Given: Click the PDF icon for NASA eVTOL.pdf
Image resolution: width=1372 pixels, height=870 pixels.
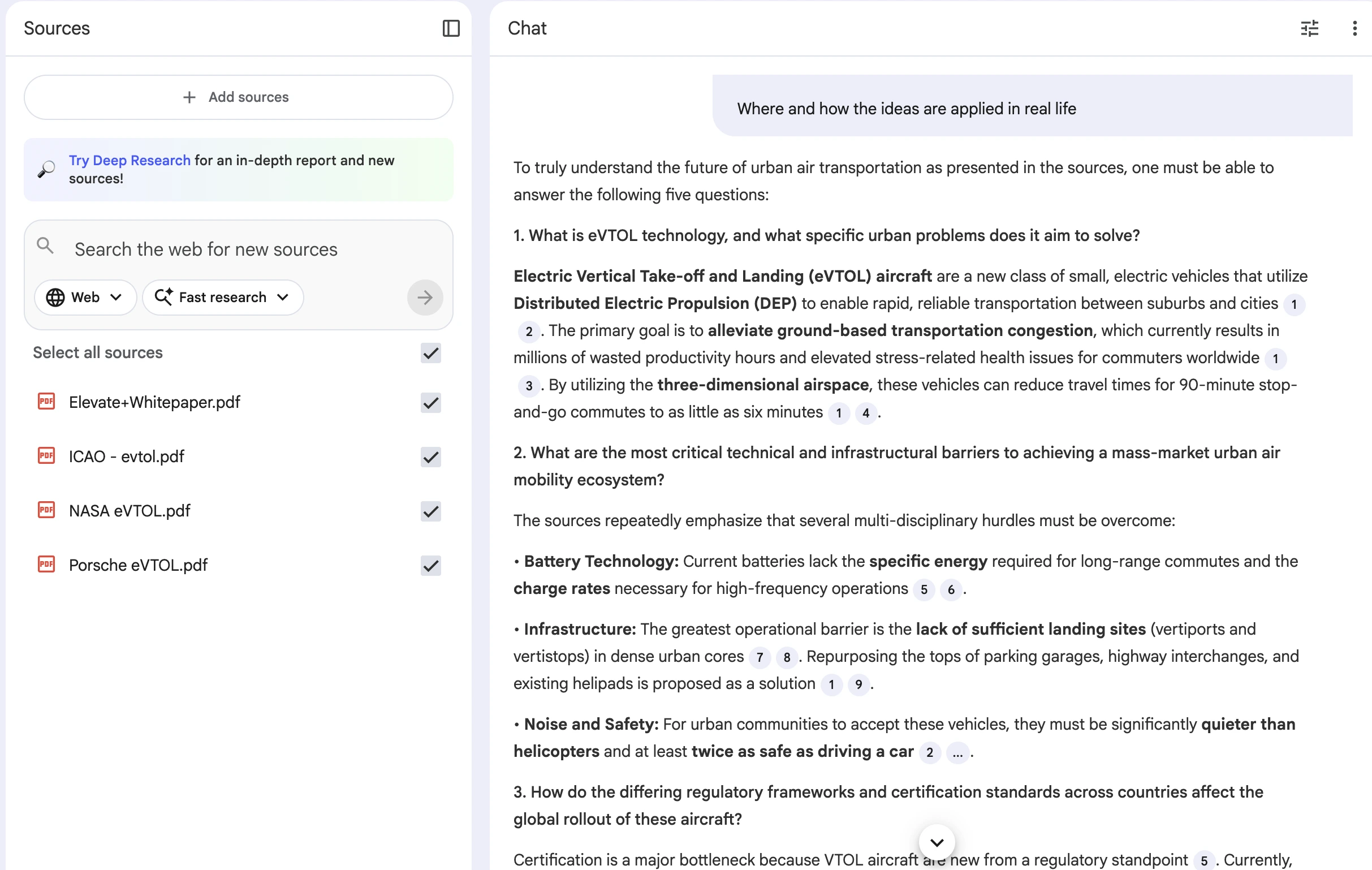Looking at the screenshot, I should [x=46, y=510].
